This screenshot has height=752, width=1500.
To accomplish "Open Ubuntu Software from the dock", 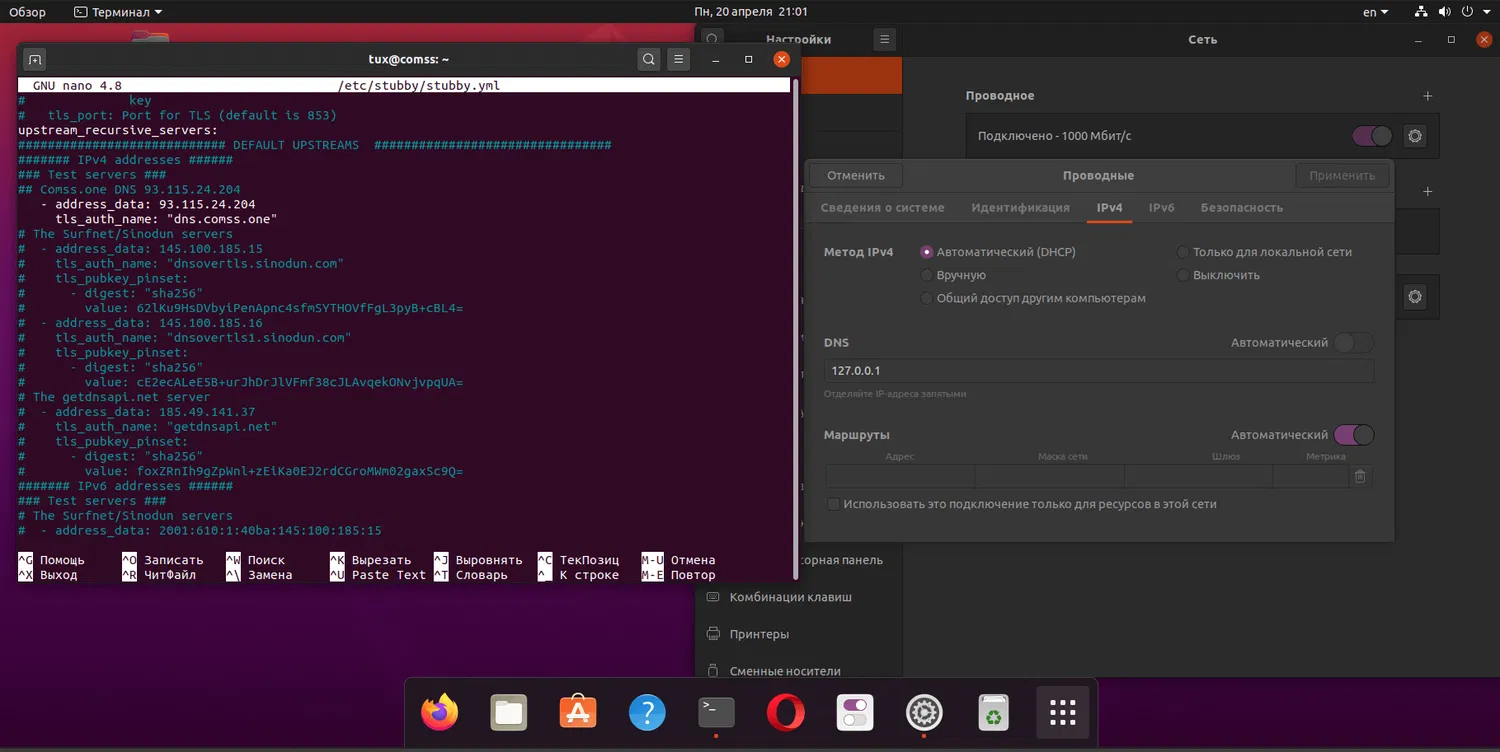I will coord(578,713).
